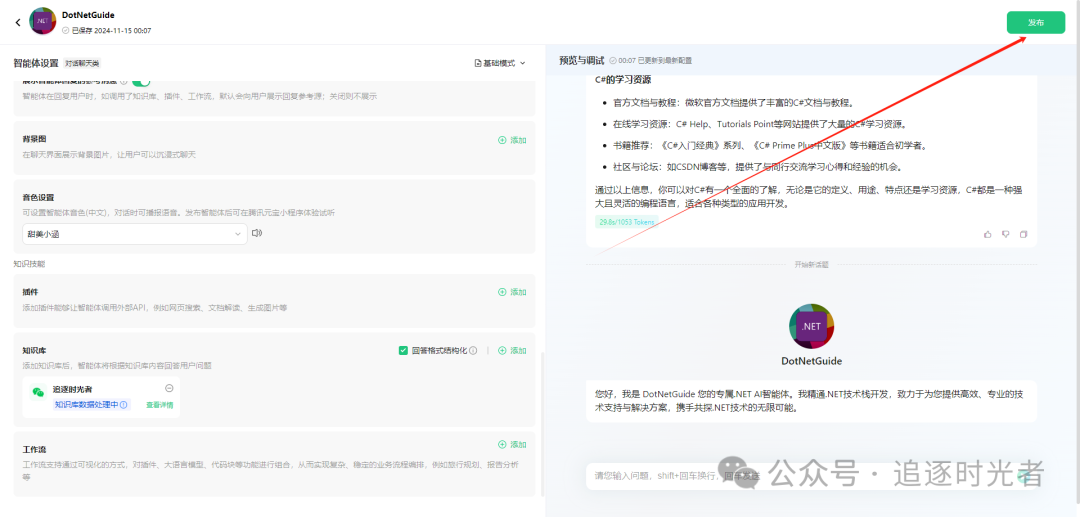Click the 追逐时光者 knowledge base name
The height and width of the screenshot is (517, 1080).
point(73,390)
